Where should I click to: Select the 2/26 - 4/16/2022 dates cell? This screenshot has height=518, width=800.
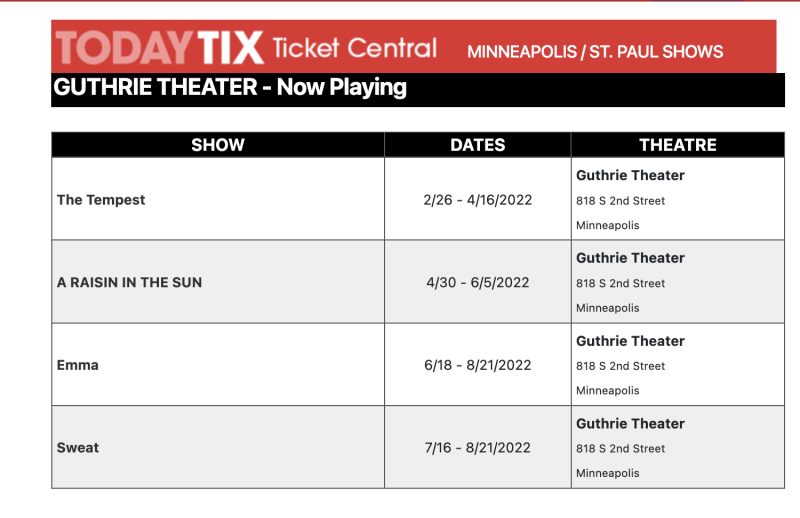pos(478,200)
